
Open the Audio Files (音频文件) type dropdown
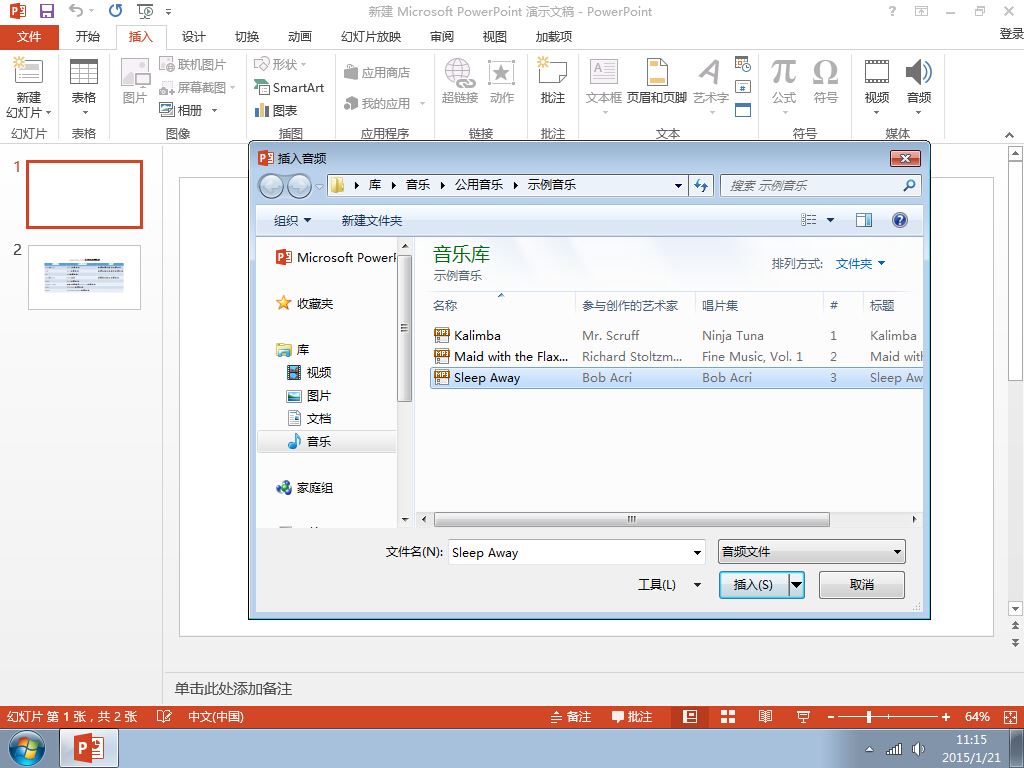(x=812, y=552)
